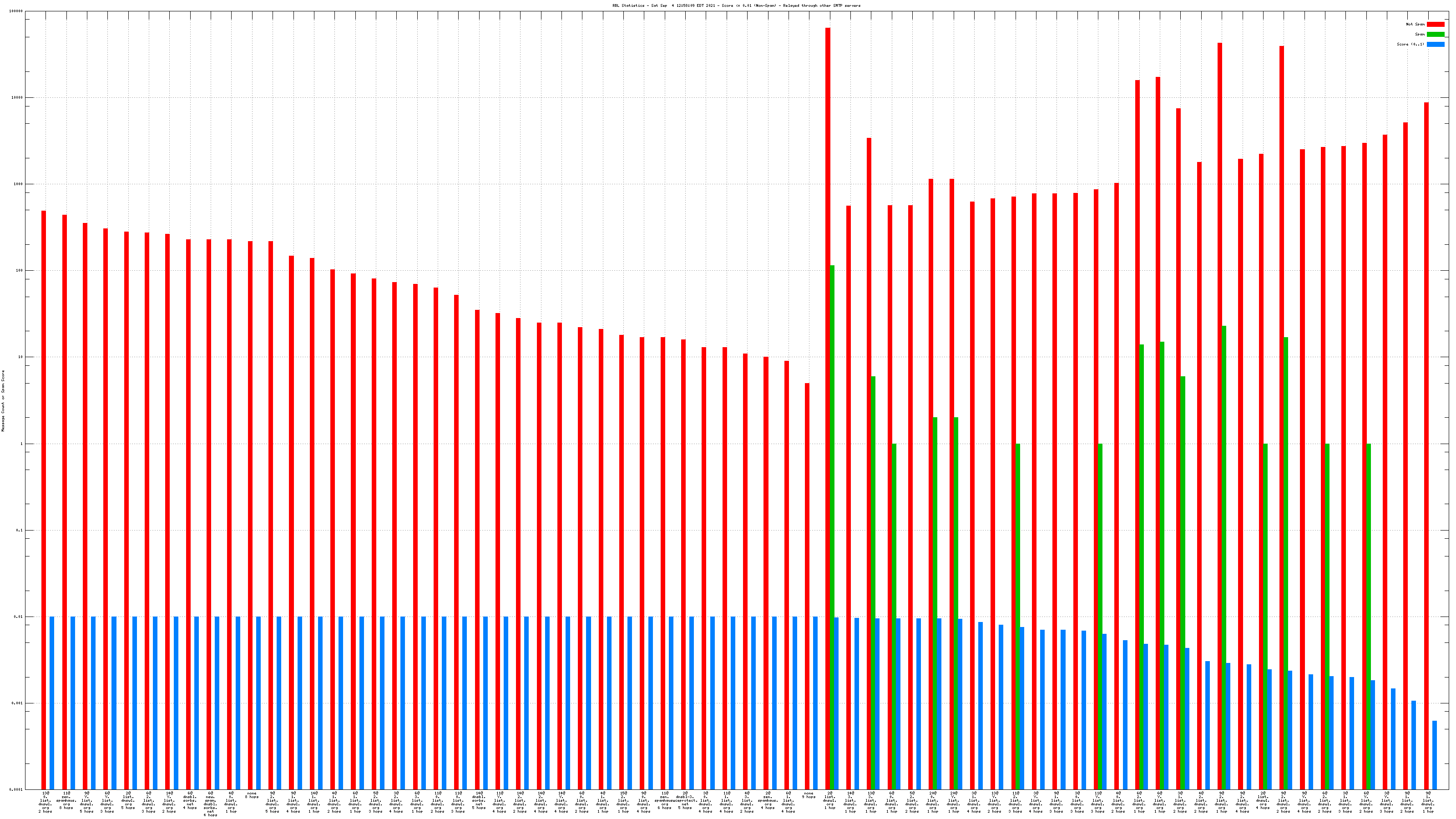Click the 'none 8 hops' x-axis label

(252, 795)
